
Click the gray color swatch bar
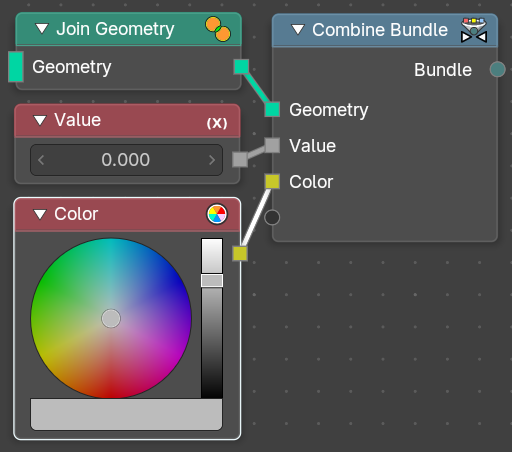(126, 414)
